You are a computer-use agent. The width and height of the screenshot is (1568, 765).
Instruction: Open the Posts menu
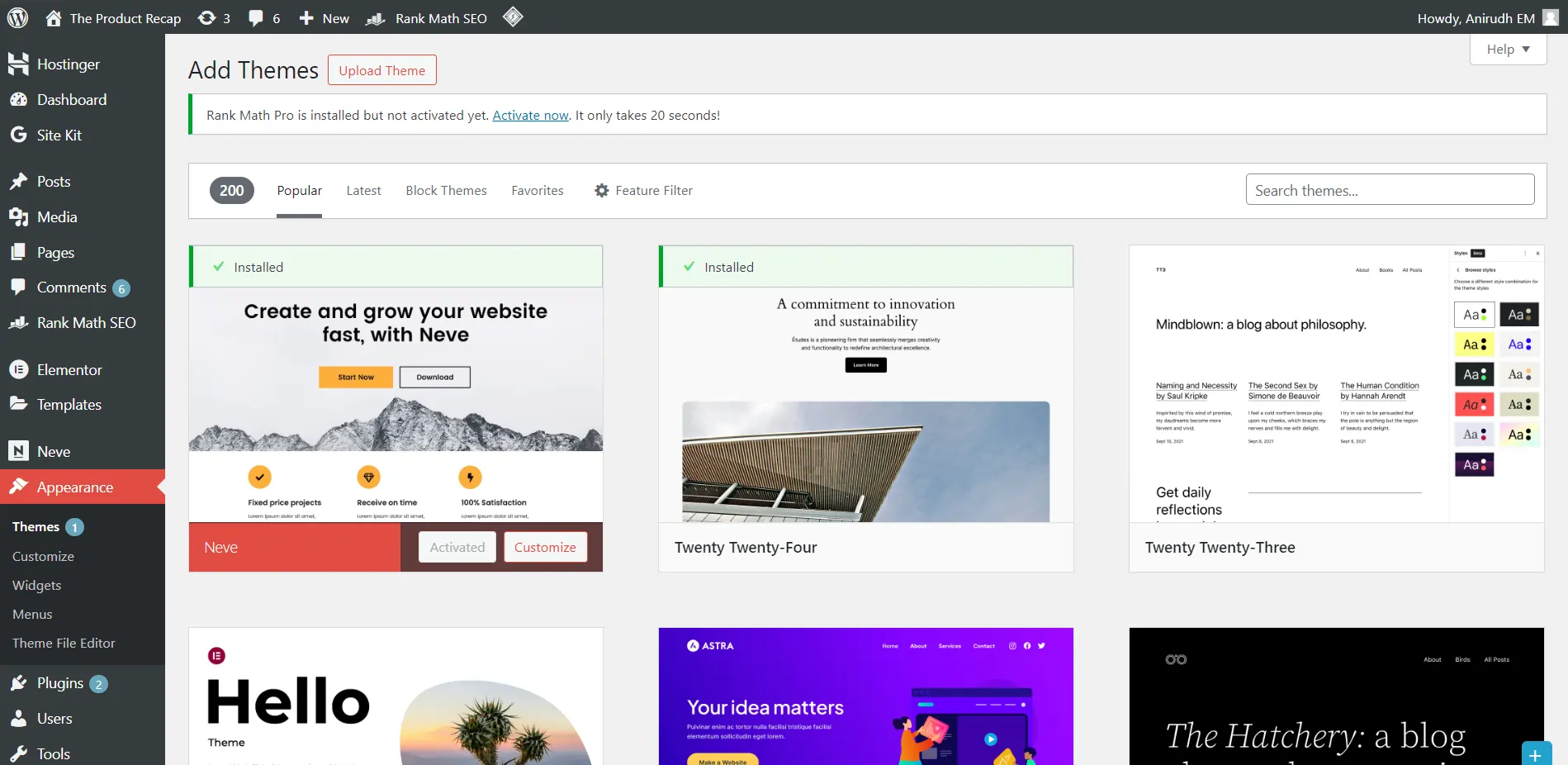(x=83, y=181)
